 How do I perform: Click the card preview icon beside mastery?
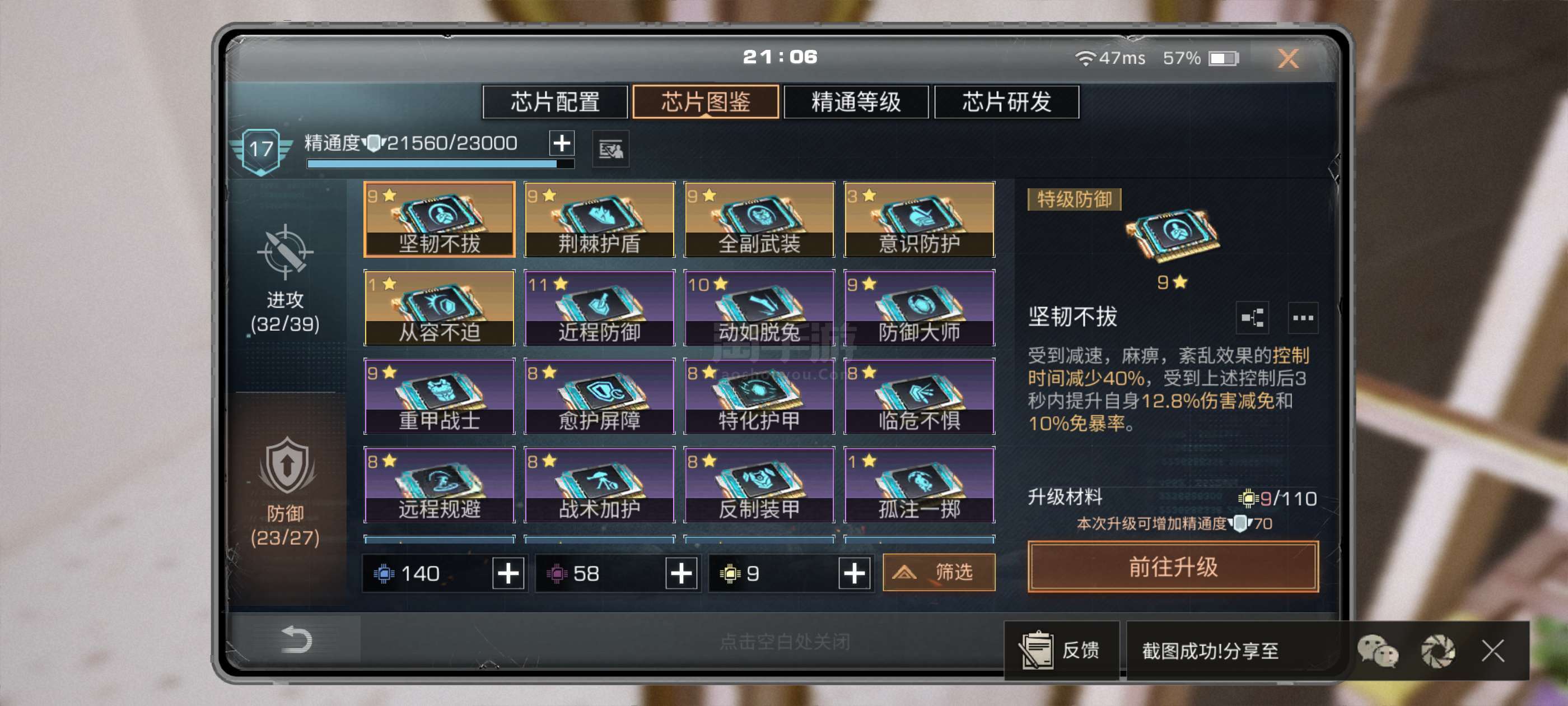click(x=610, y=148)
